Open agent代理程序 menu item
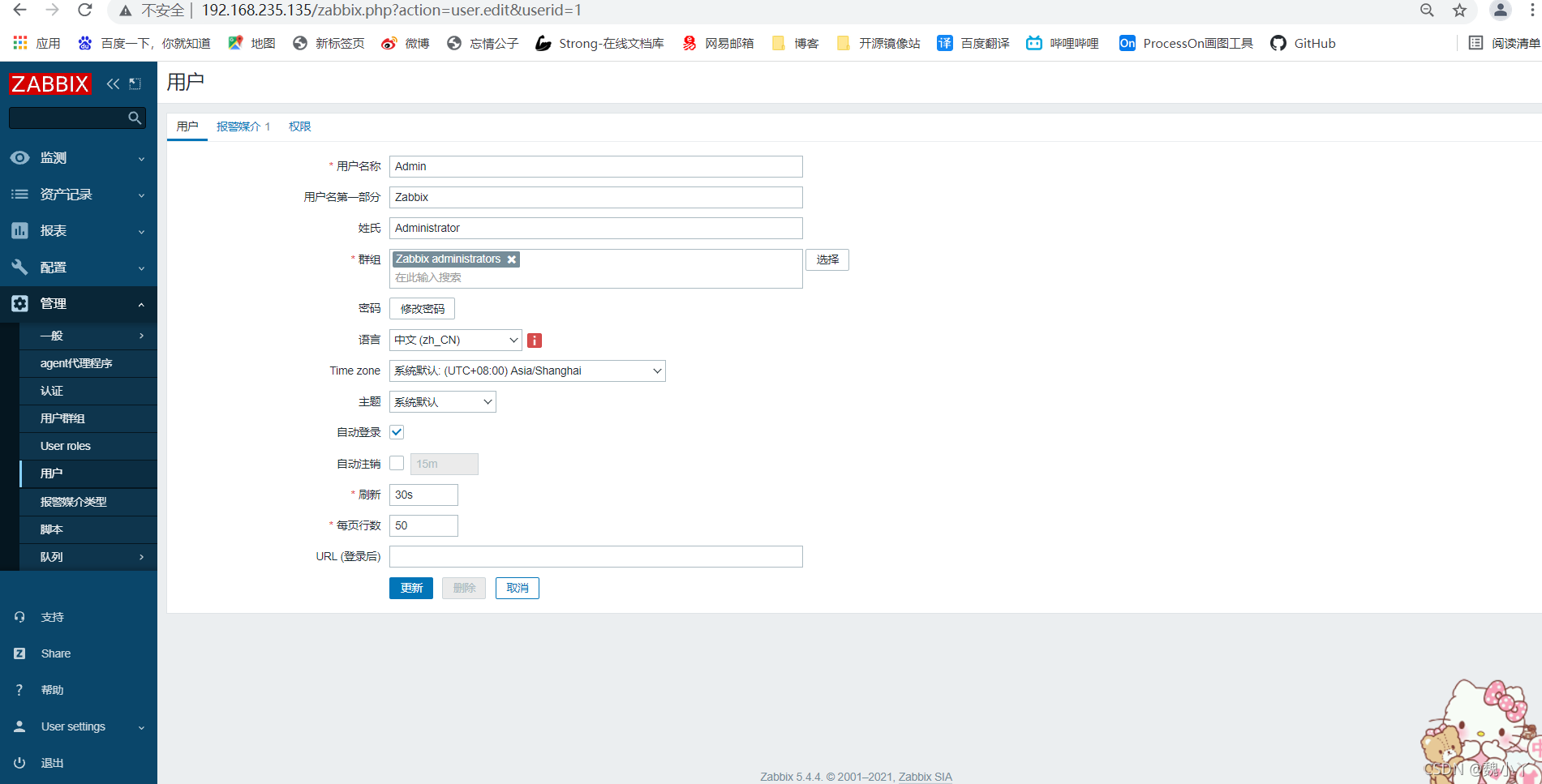Image resolution: width=1542 pixels, height=784 pixels. coord(88,363)
